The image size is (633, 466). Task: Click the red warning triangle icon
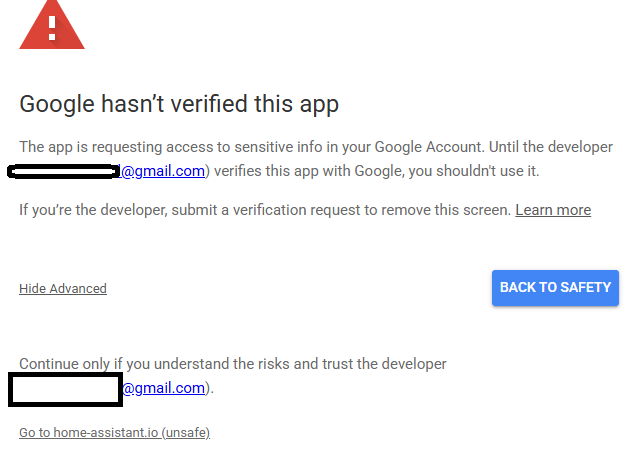[x=52, y=25]
